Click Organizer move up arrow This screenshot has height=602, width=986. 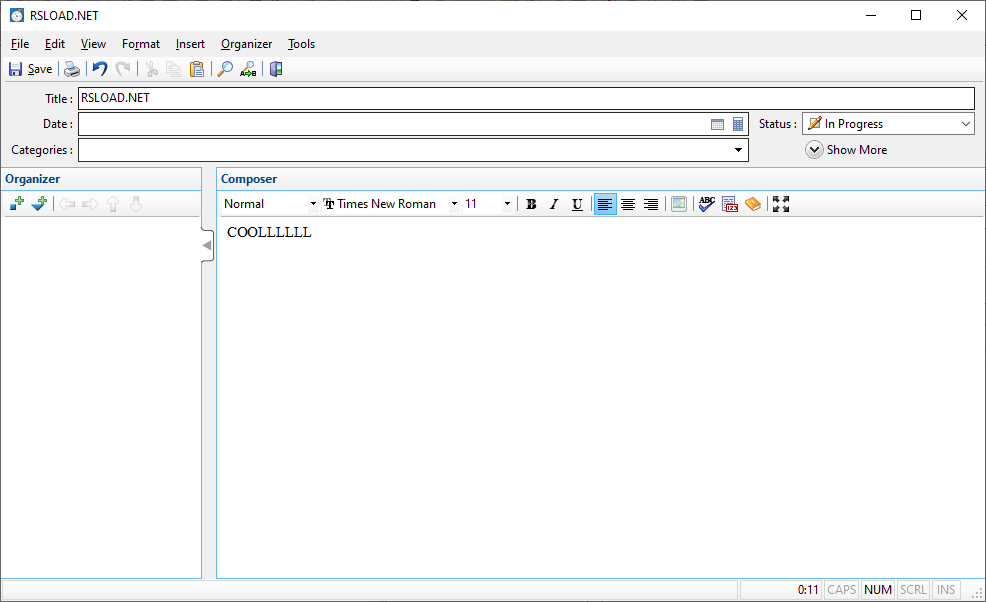pyautogui.click(x=113, y=204)
